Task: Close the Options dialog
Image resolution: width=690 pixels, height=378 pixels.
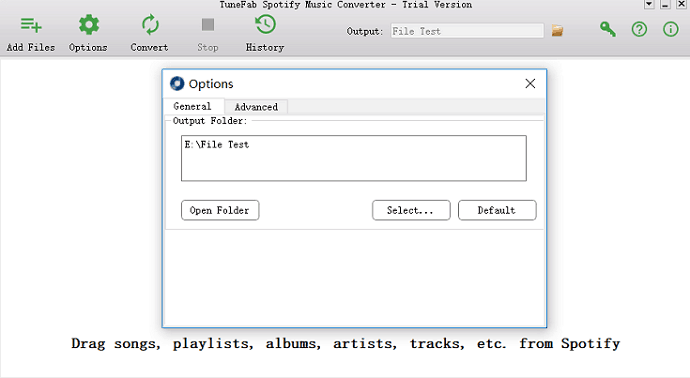Action: (x=530, y=84)
